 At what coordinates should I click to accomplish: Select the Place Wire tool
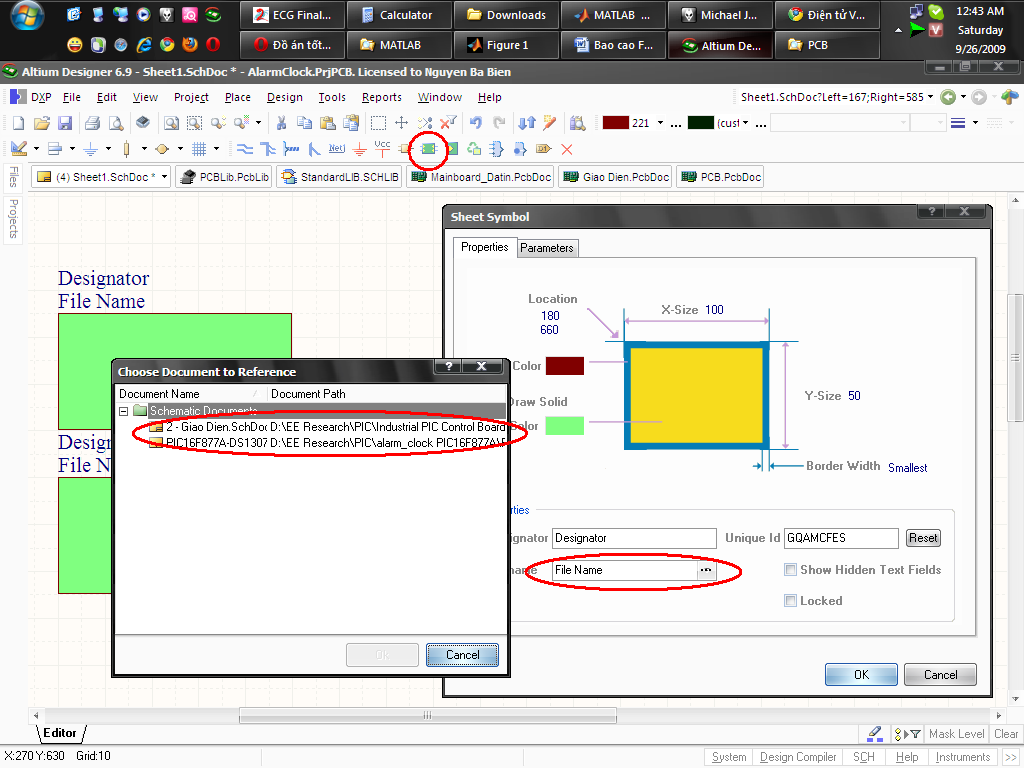pyautogui.click(x=244, y=149)
